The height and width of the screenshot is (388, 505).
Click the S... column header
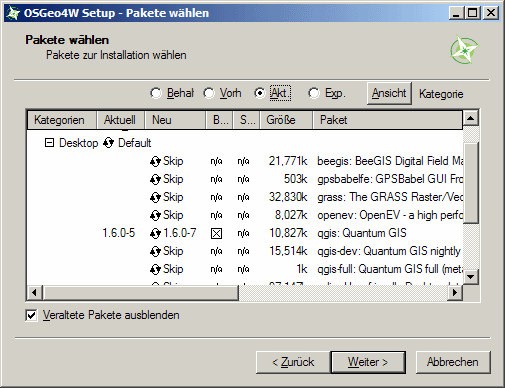[x=246, y=120]
